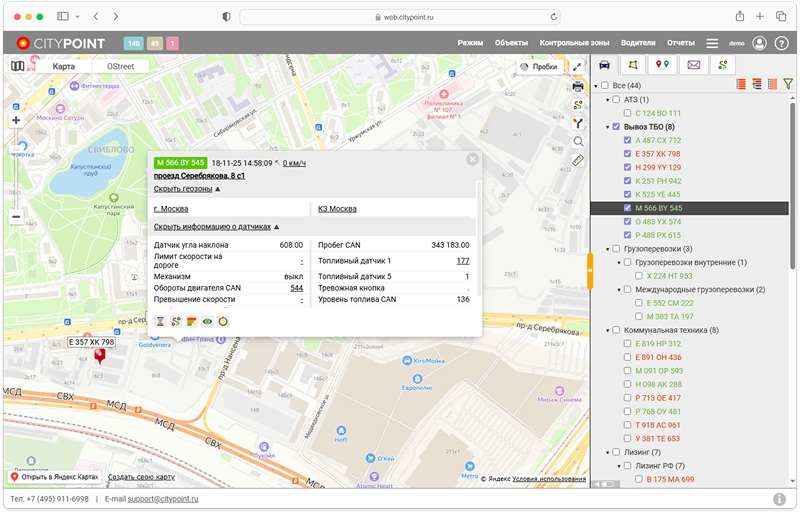800x513 pixels.
Task: Toggle the Пробки traffic button
Action: pos(538,66)
